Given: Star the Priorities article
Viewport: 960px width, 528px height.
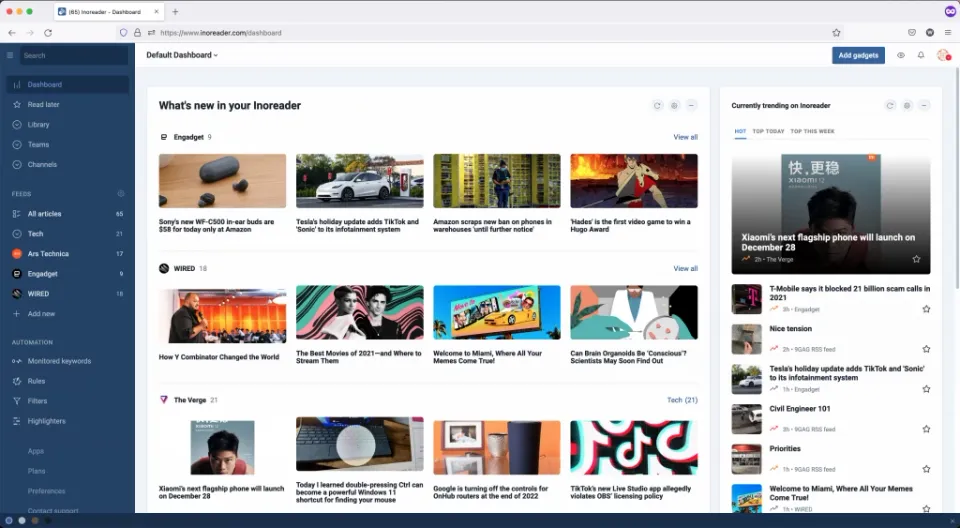Looking at the screenshot, I should point(926,469).
